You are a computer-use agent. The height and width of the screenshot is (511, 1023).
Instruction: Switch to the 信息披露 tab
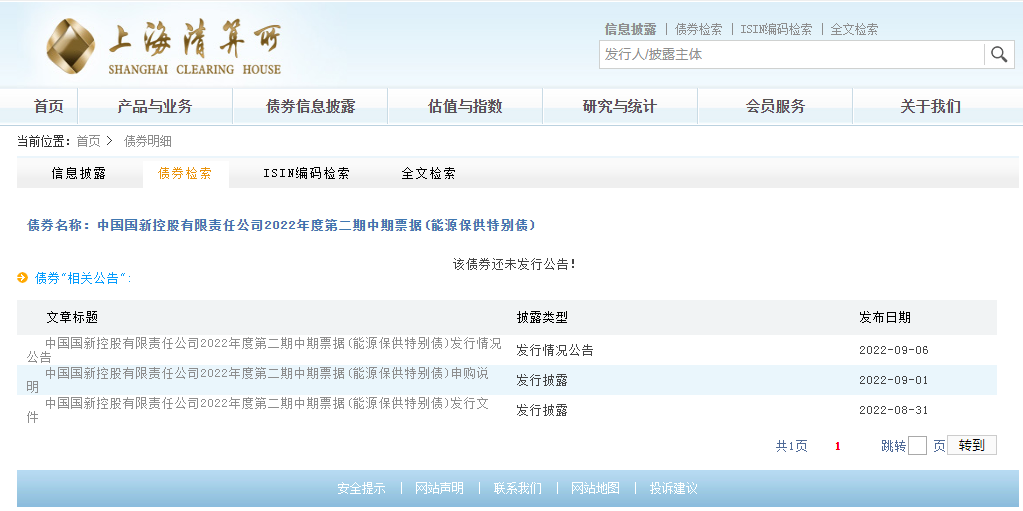79,173
